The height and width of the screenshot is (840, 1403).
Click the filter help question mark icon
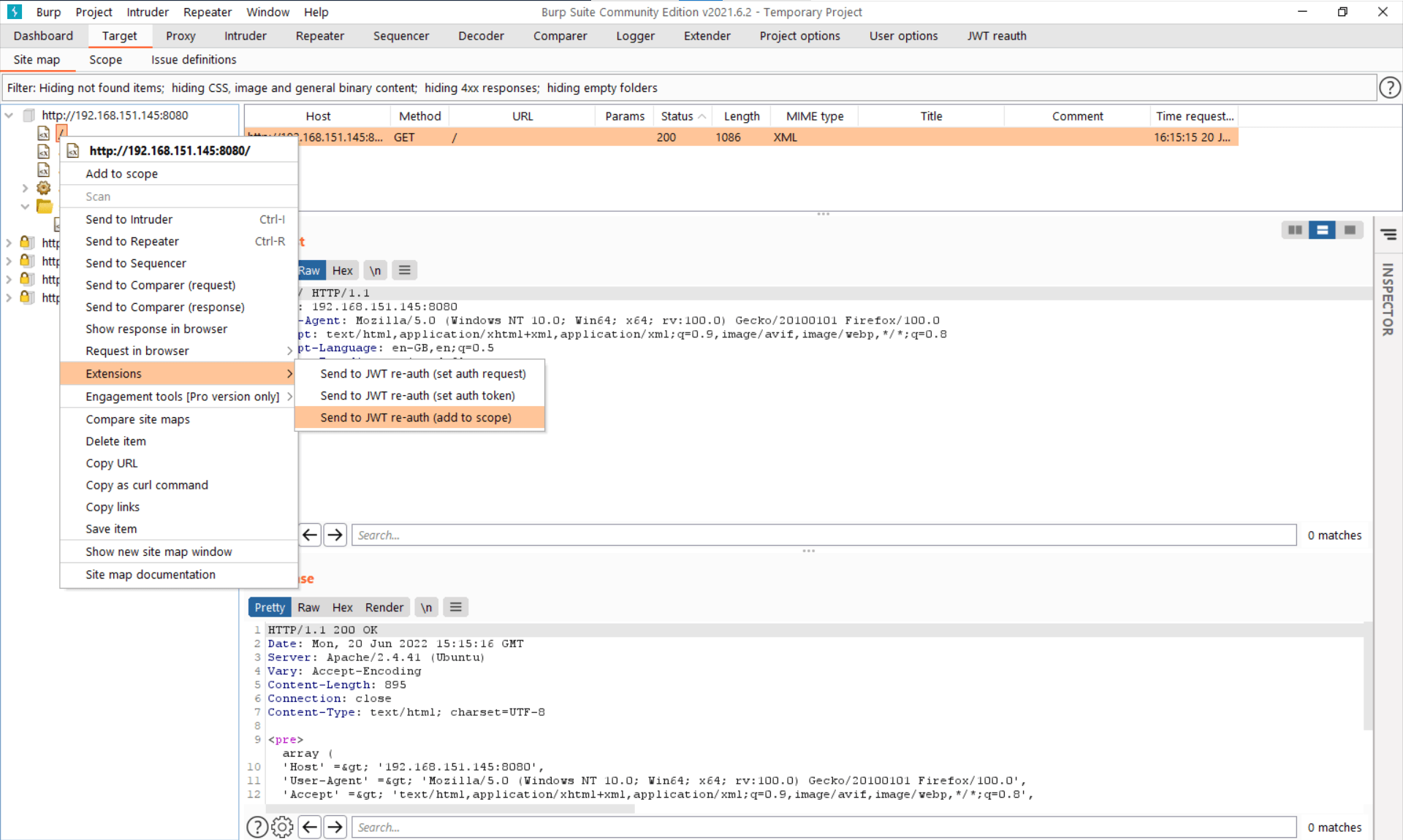coord(1389,88)
